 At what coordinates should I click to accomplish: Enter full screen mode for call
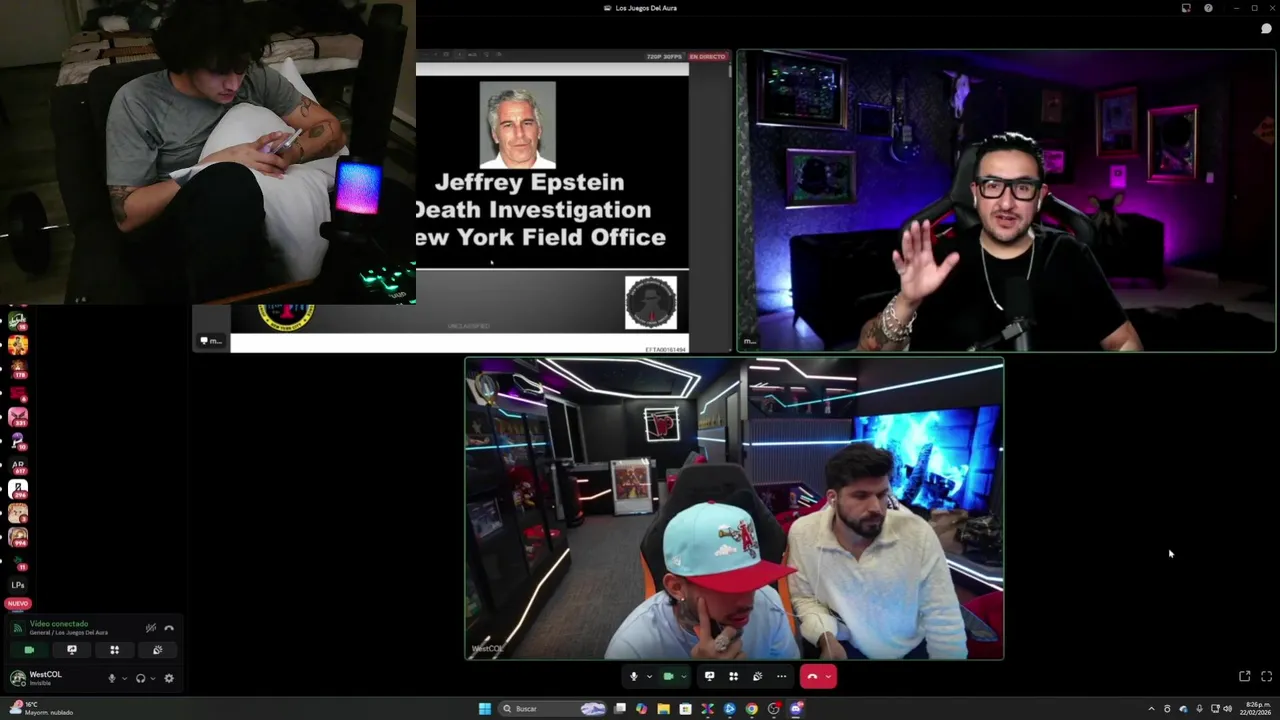pos(1266,676)
